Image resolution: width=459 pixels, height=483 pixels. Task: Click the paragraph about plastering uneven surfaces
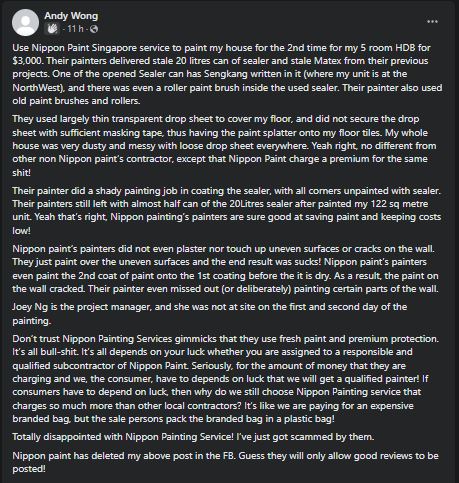[x=225, y=269]
